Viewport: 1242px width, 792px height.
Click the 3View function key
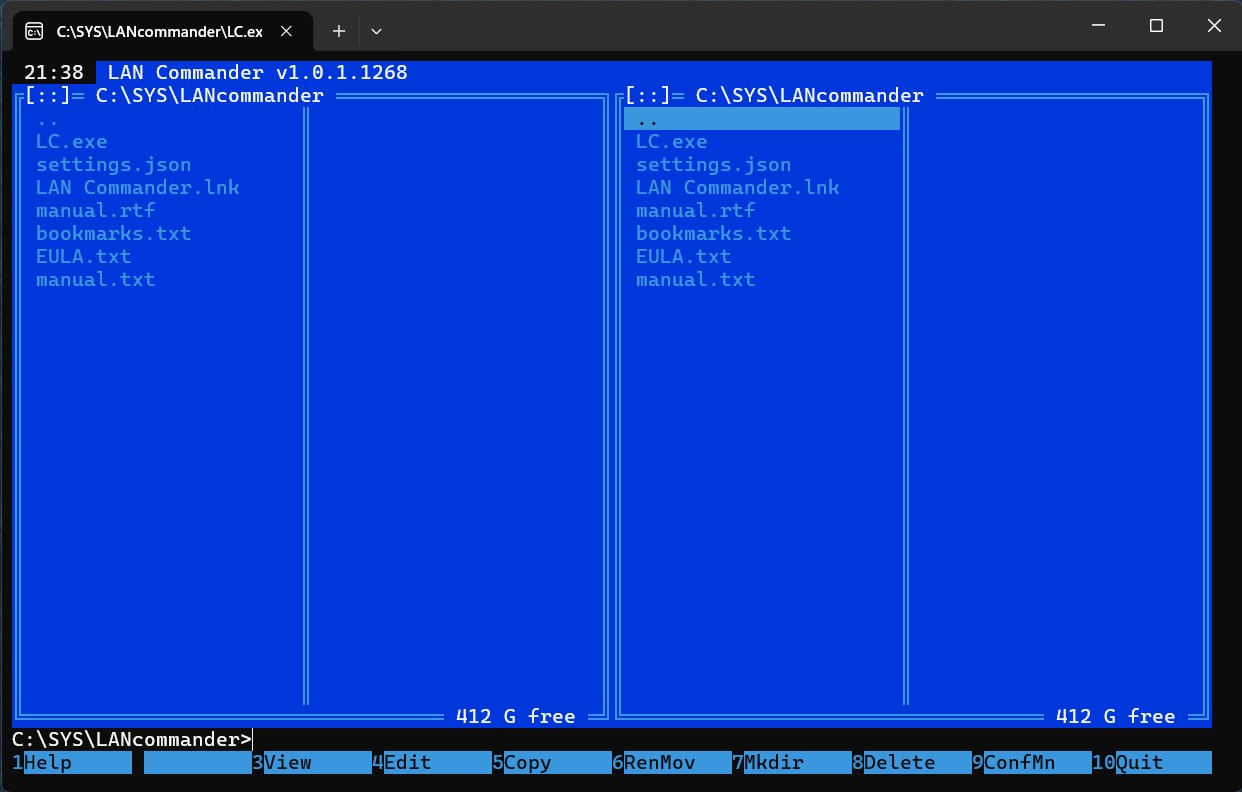click(x=312, y=762)
